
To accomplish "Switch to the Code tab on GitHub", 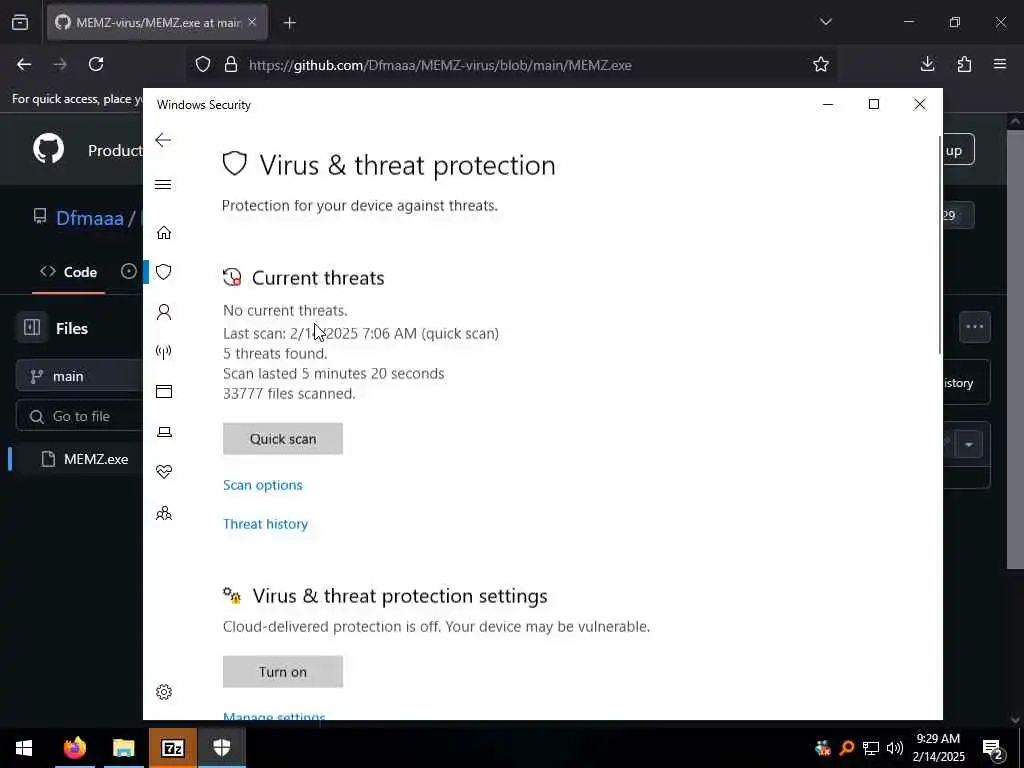I will click(x=69, y=272).
